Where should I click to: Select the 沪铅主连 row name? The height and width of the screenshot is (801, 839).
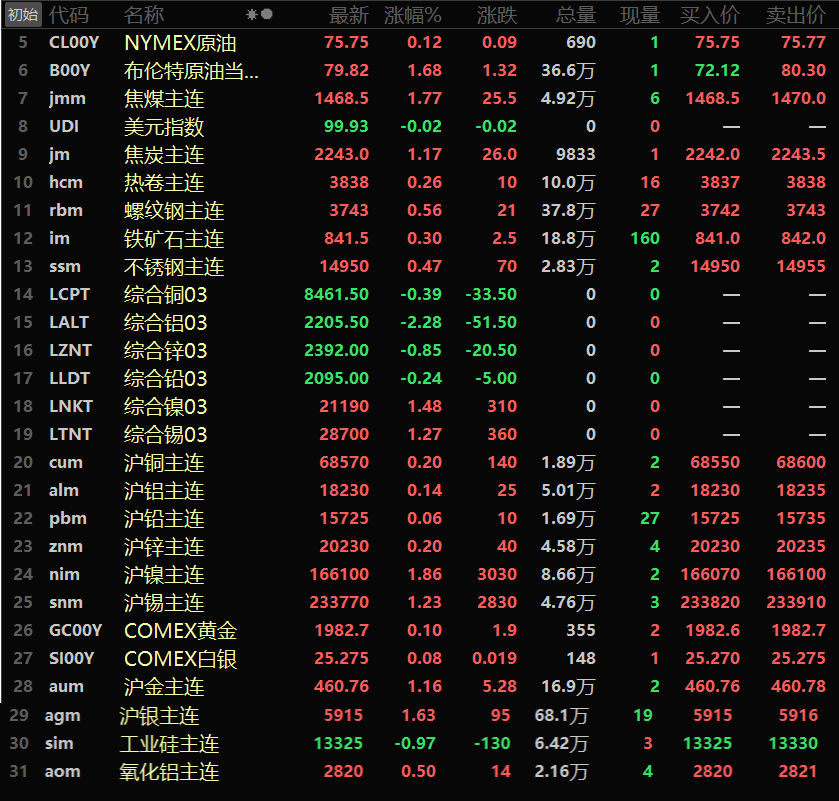pyautogui.click(x=164, y=519)
